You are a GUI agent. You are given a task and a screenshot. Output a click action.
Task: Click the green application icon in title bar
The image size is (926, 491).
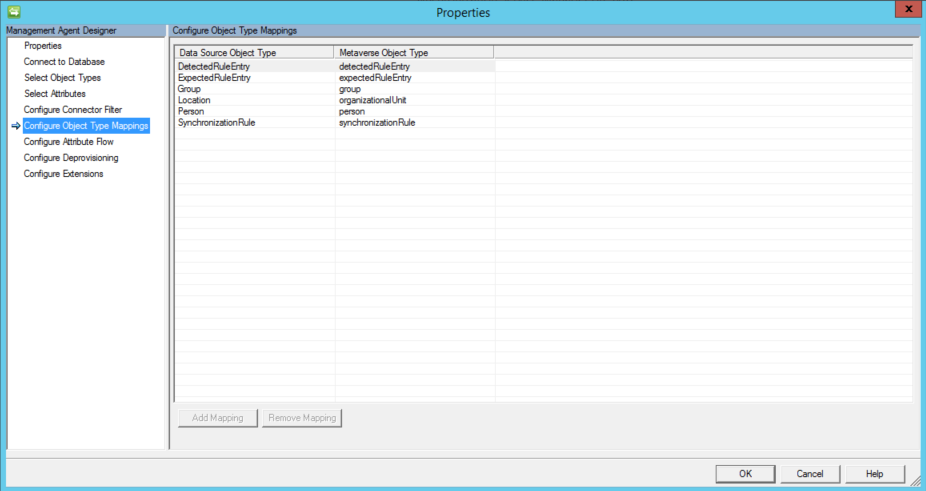pos(14,11)
